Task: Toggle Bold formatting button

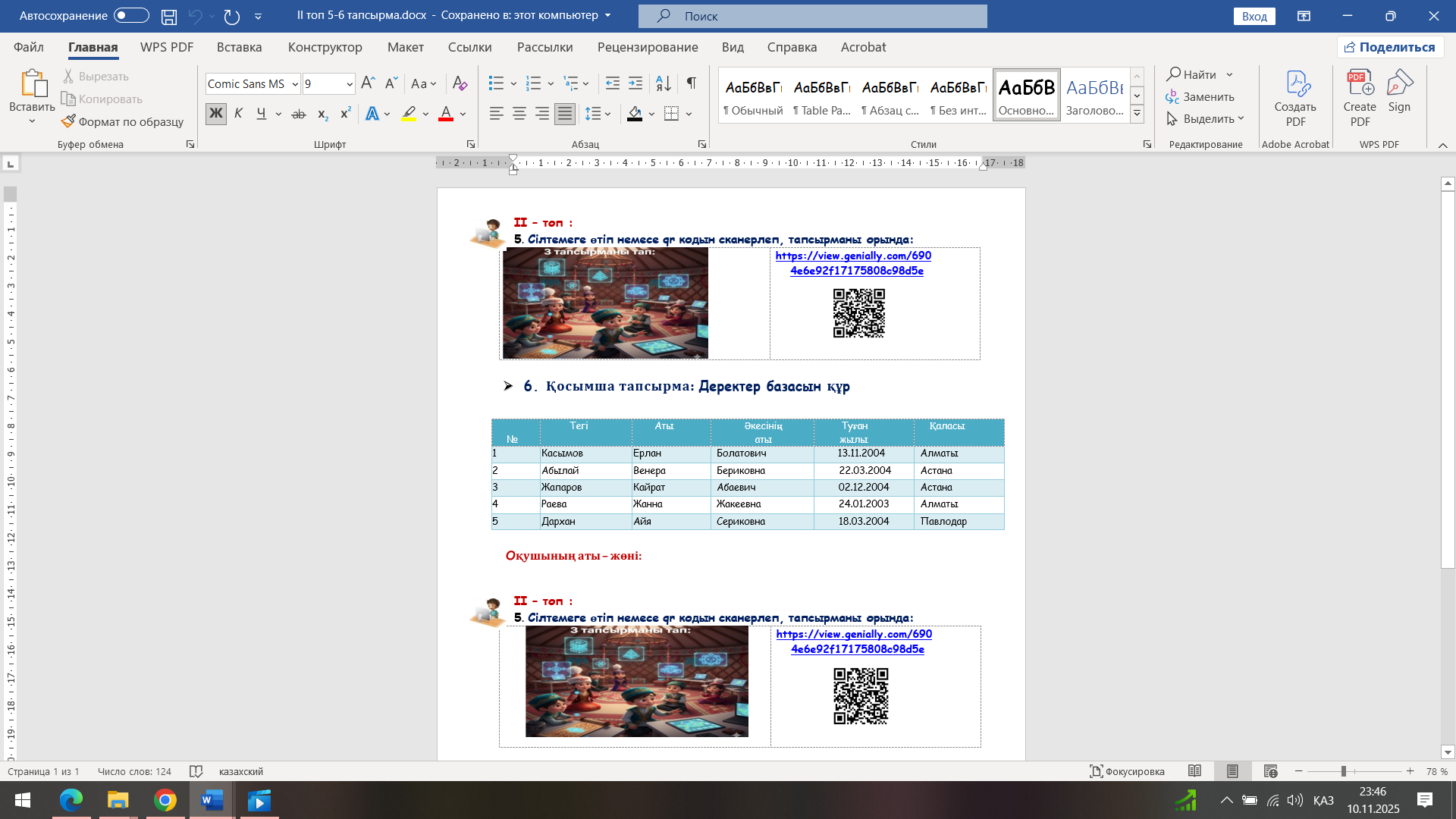Action: point(215,114)
